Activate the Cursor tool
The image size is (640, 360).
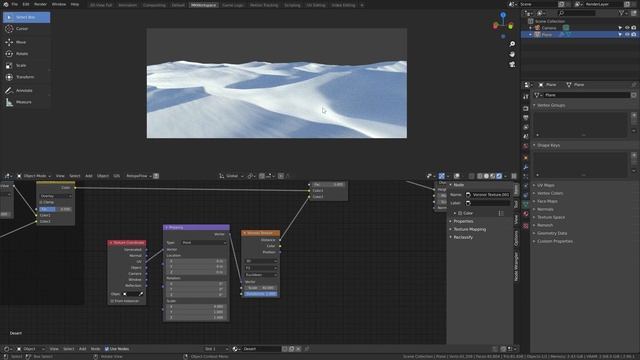point(26,29)
